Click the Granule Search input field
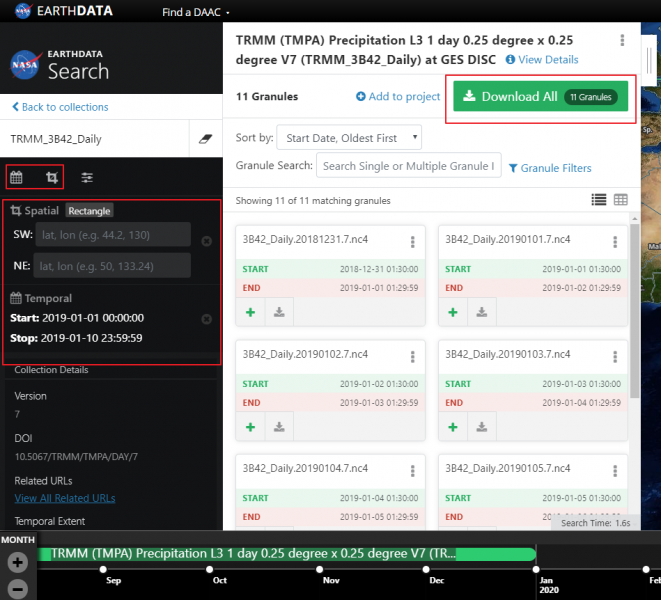 [408, 166]
